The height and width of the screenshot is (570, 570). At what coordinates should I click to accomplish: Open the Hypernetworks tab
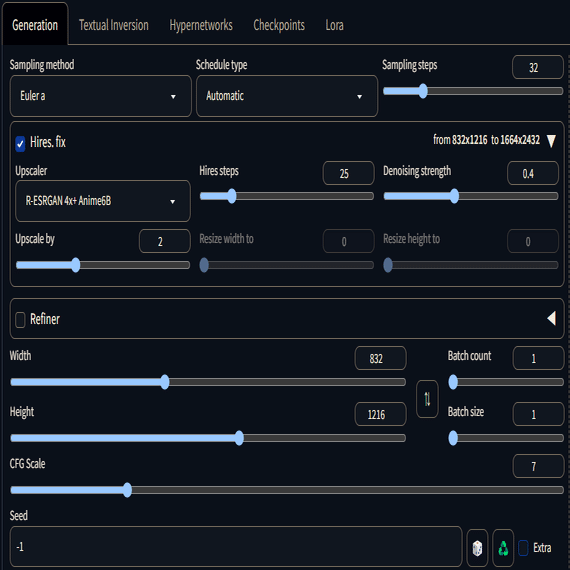[x=201, y=25]
